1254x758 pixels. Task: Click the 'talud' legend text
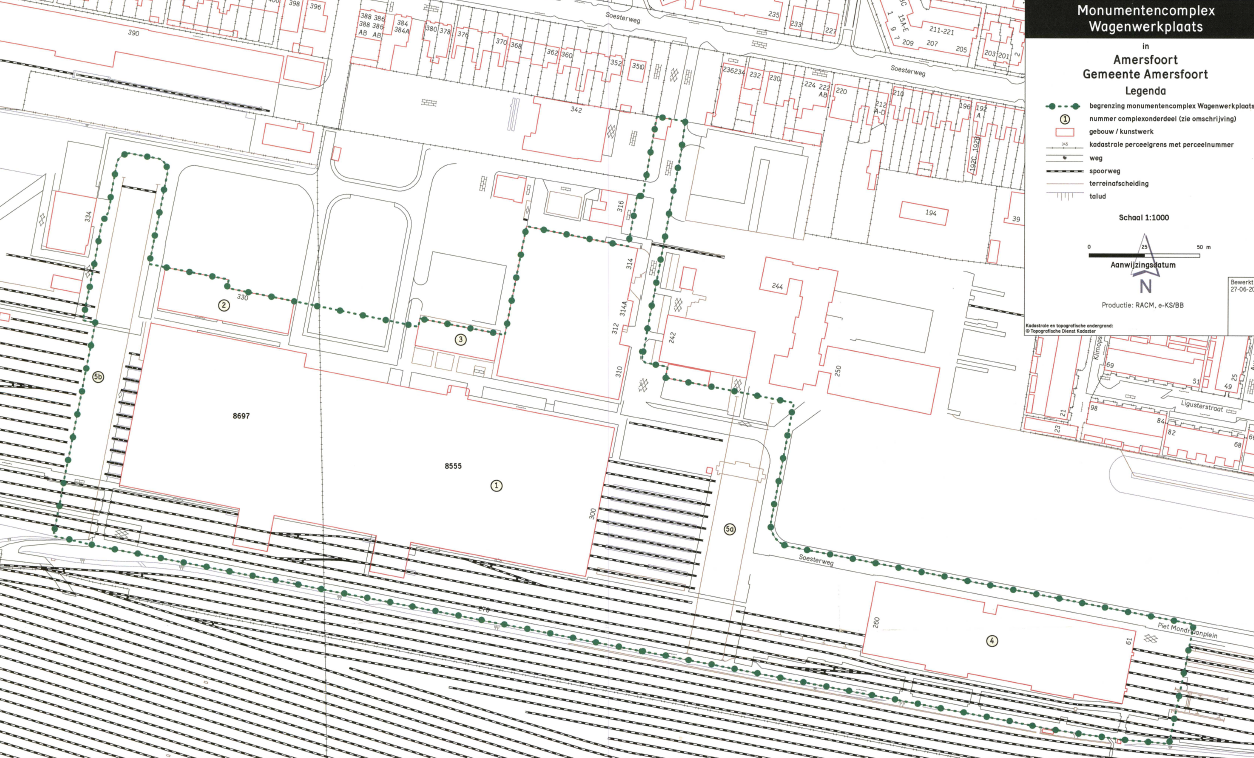click(1098, 197)
